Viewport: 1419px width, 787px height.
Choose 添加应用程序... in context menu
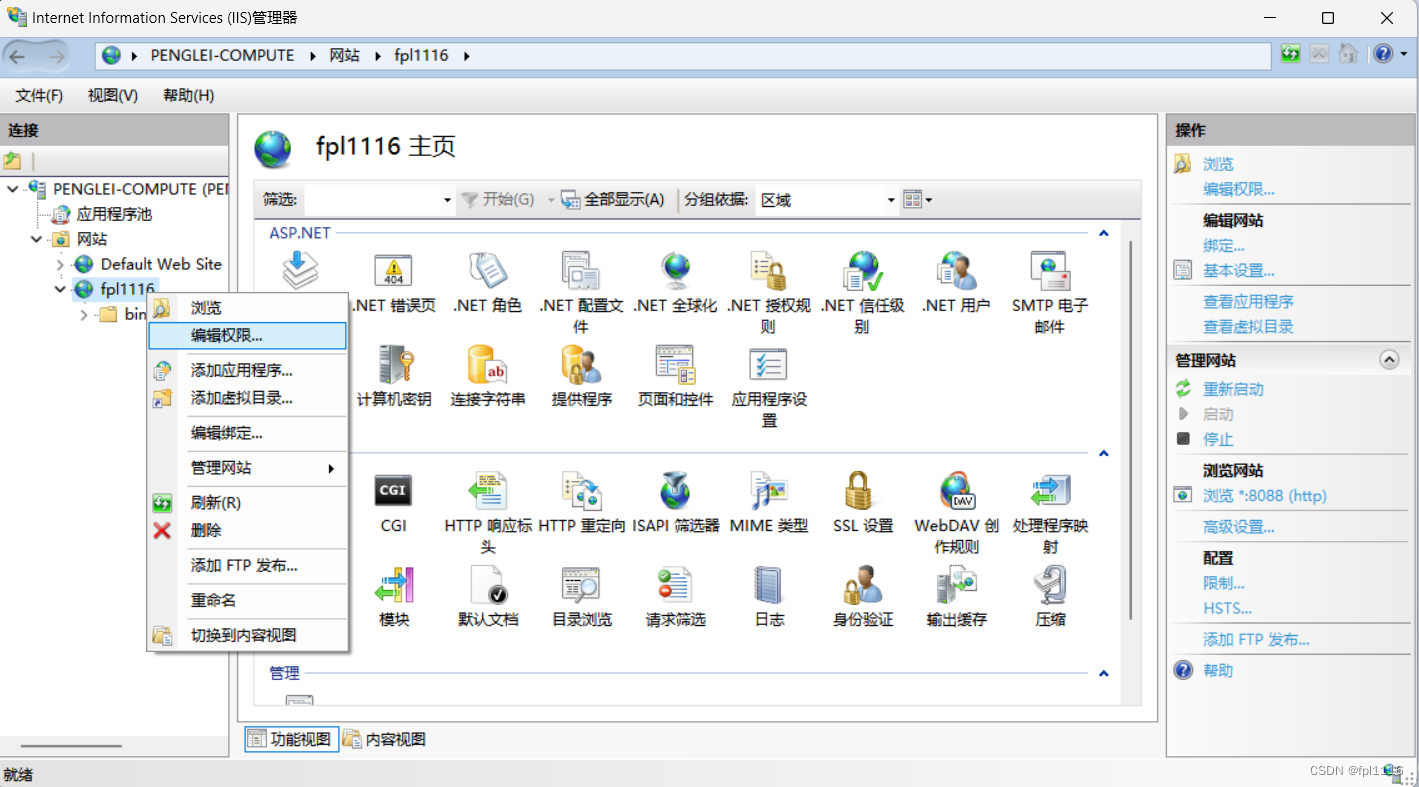pyautogui.click(x=247, y=370)
